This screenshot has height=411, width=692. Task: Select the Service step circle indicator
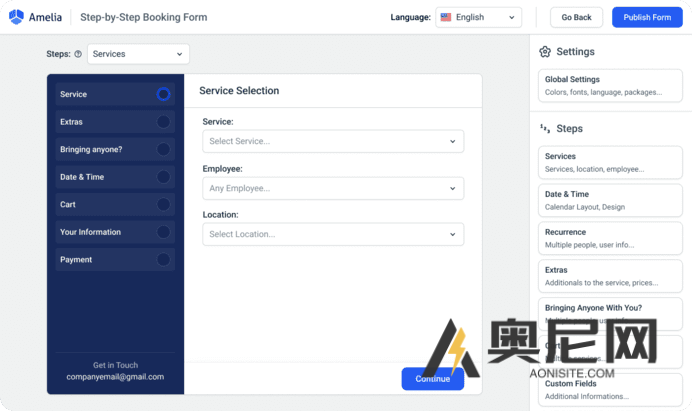[x=163, y=94]
